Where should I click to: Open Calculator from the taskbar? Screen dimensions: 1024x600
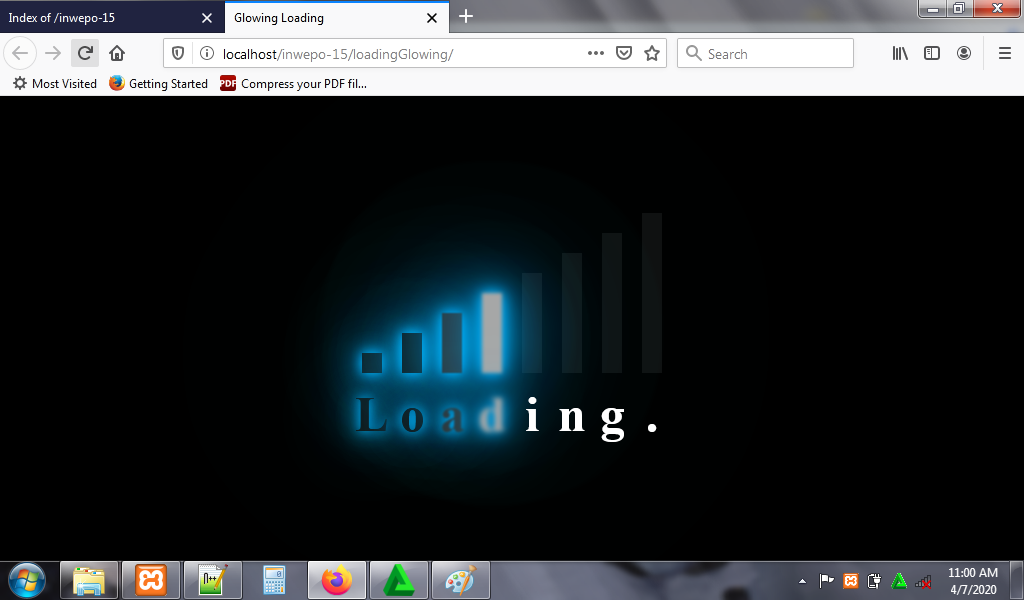274,580
